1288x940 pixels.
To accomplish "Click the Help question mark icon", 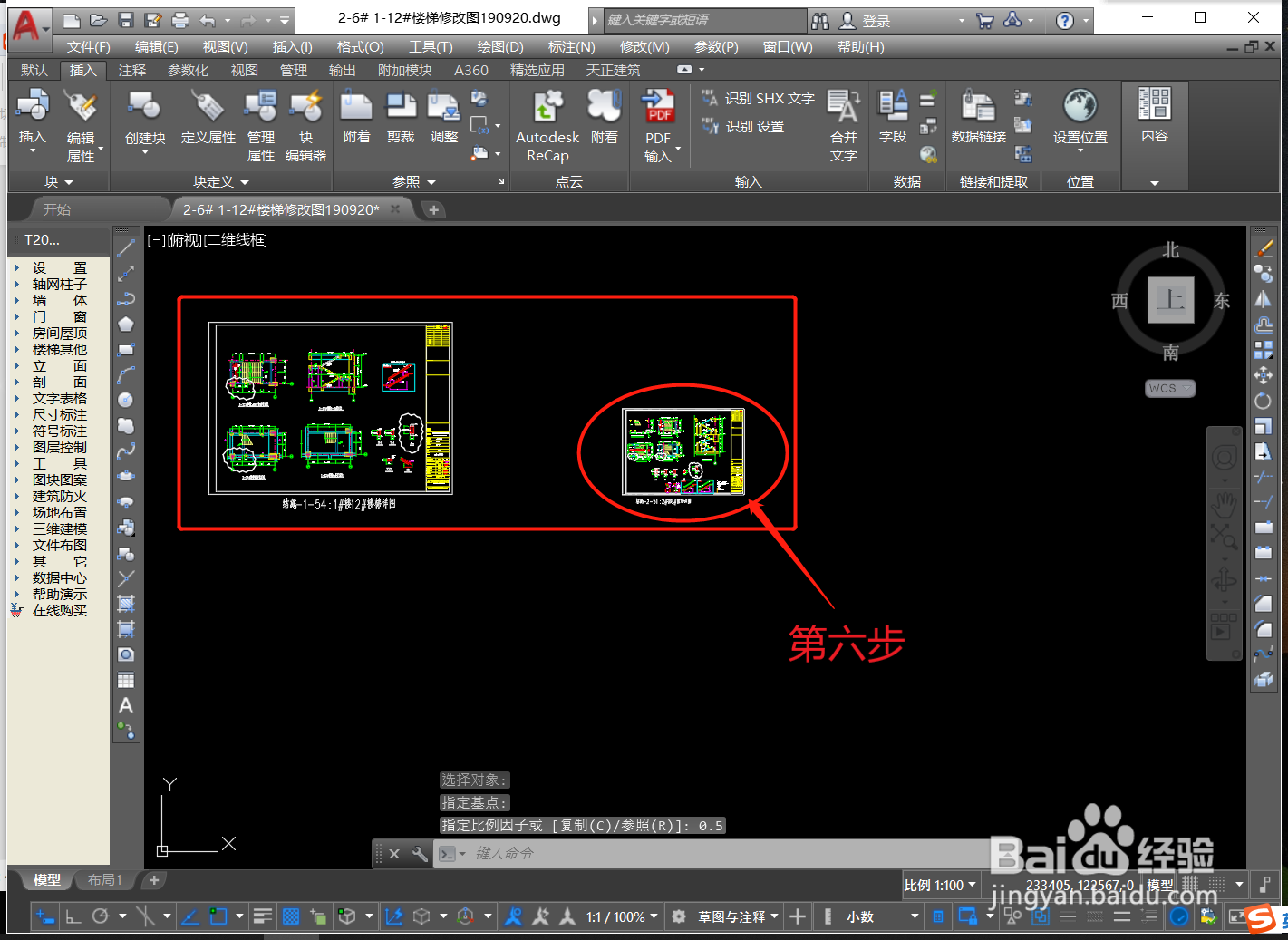I will coord(1065,21).
